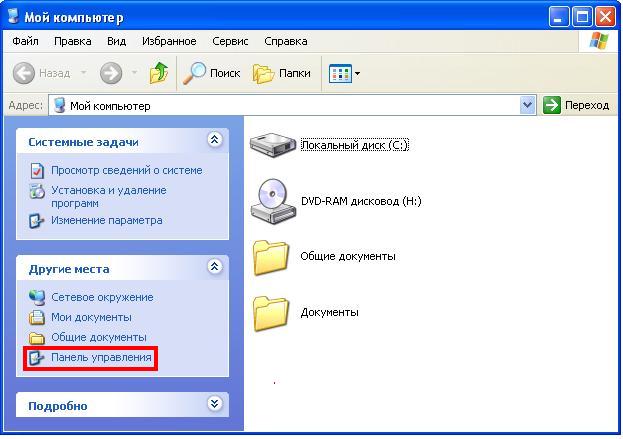Click the Back arrow button
This screenshot has width=623, height=439.
(24, 73)
